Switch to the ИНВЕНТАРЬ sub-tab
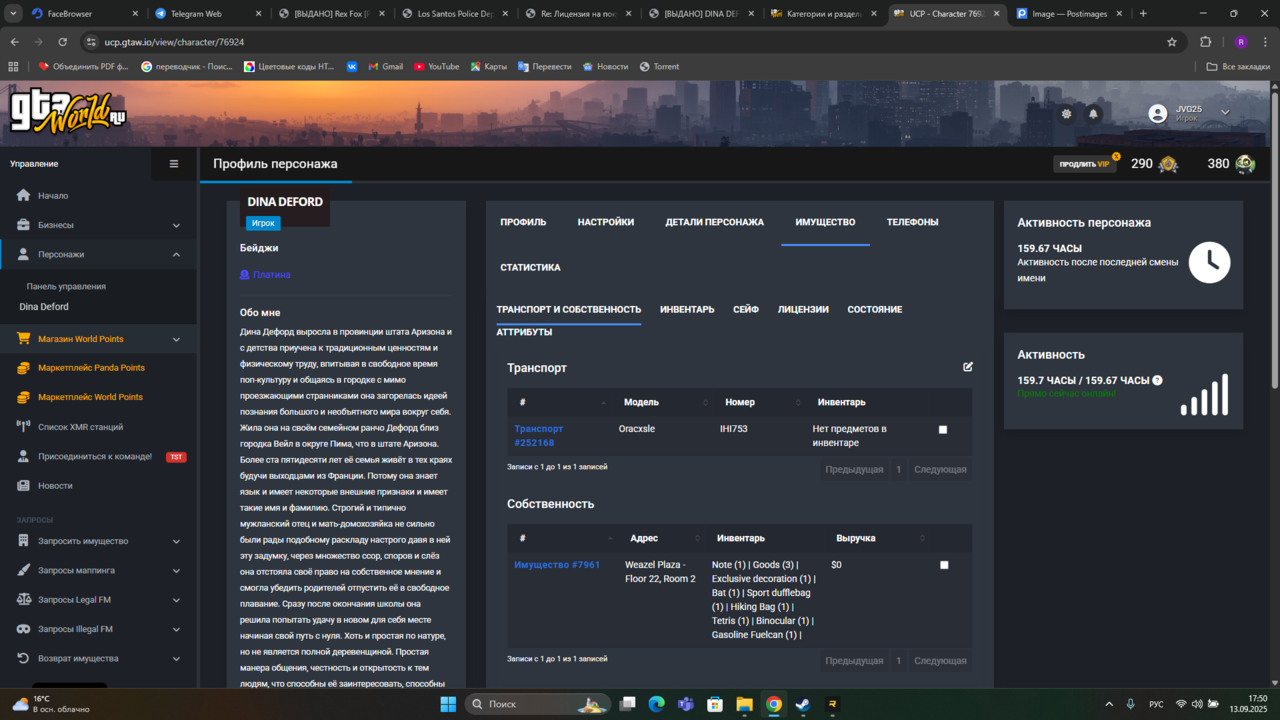Image resolution: width=1280 pixels, height=720 pixels. click(687, 309)
